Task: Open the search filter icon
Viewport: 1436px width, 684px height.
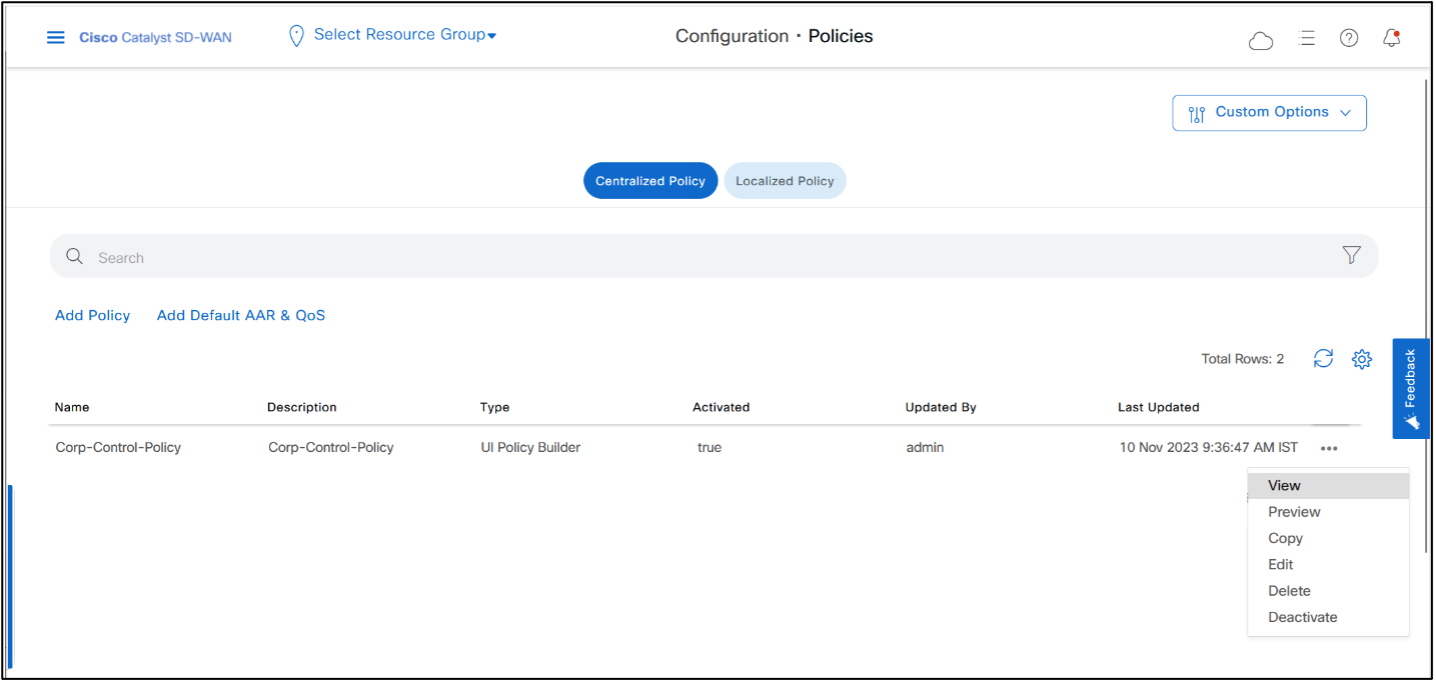Action: click(x=1351, y=255)
